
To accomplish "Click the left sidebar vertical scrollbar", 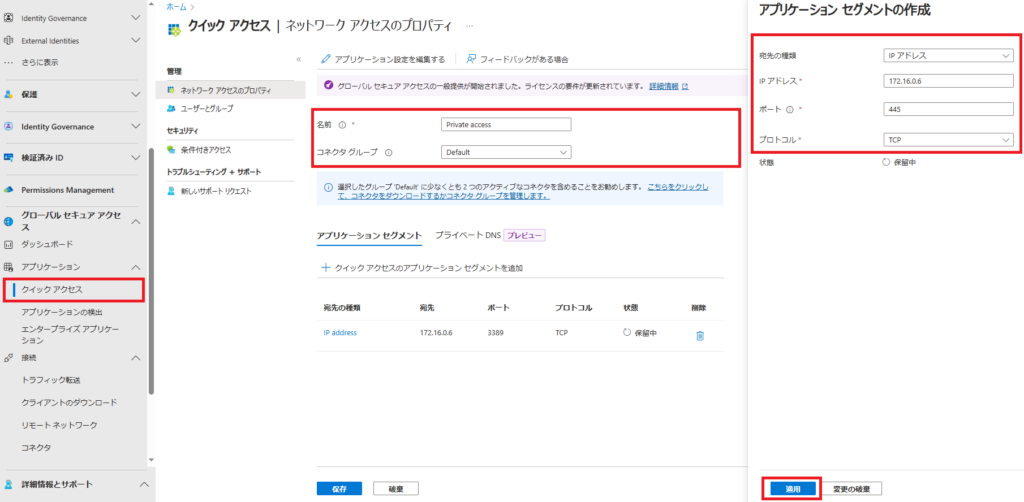I will click(x=152, y=271).
